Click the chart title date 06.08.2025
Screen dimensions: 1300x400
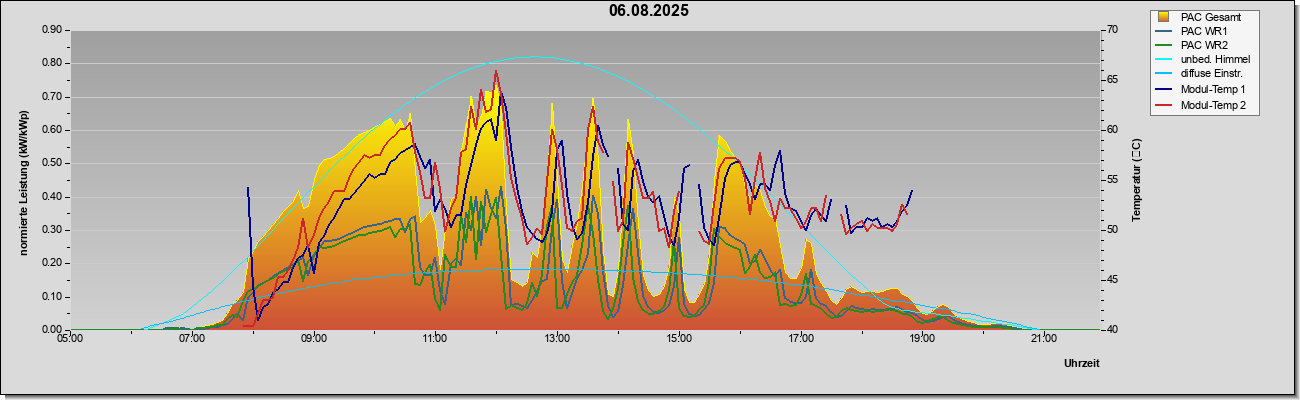[648, 11]
